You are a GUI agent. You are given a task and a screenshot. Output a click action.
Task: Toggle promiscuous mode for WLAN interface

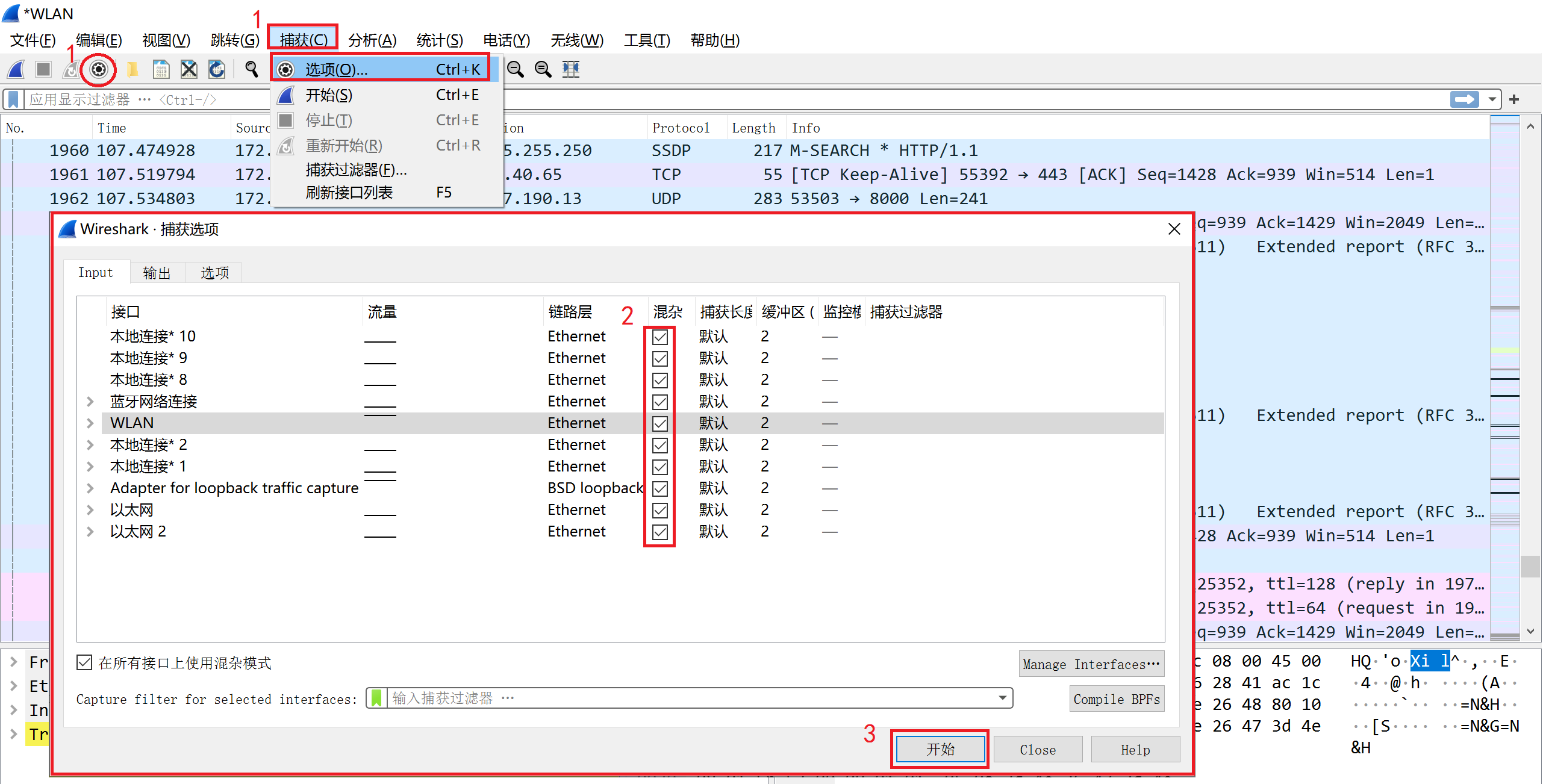click(659, 423)
